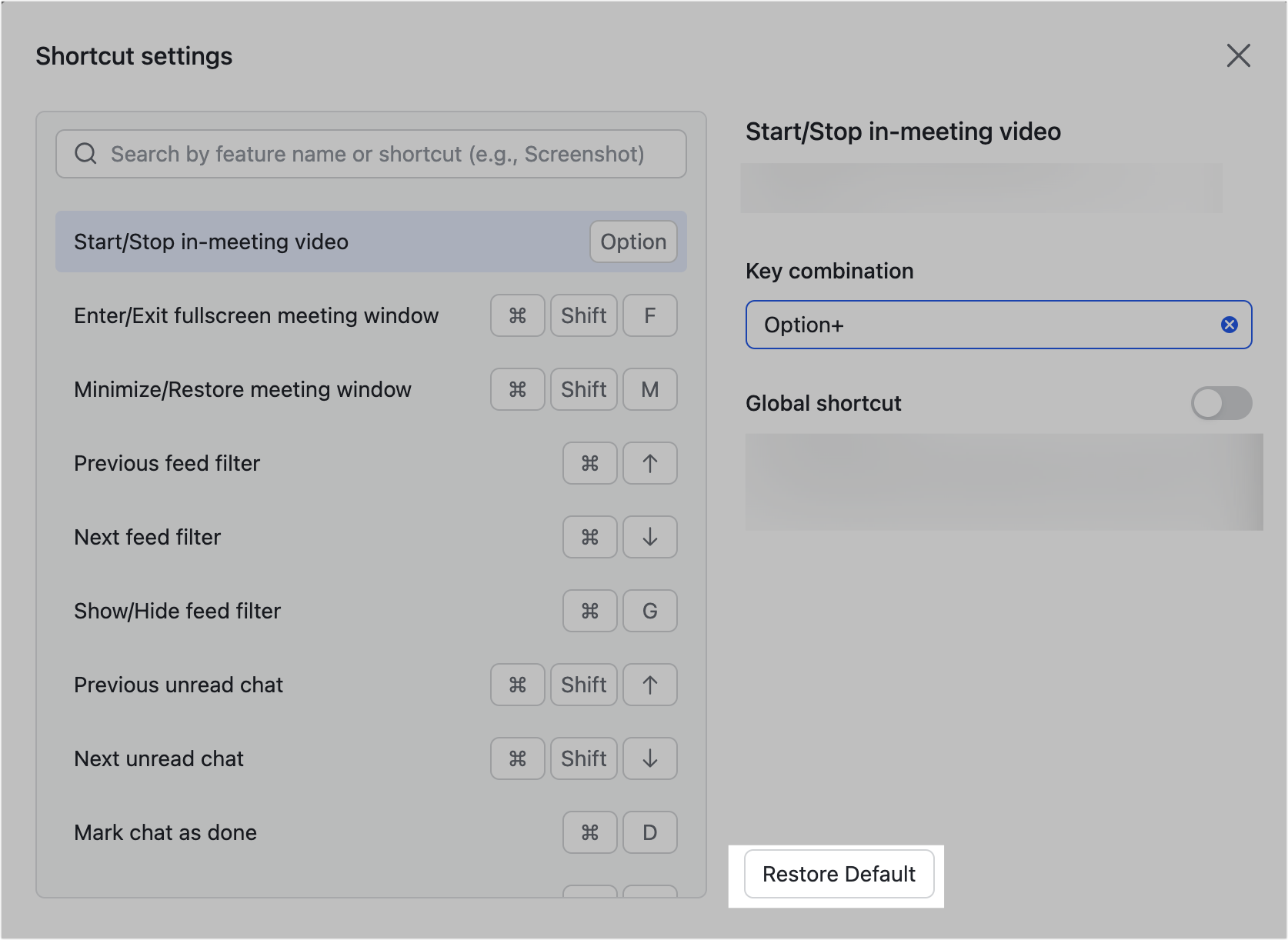Click the D key badge

(650, 832)
